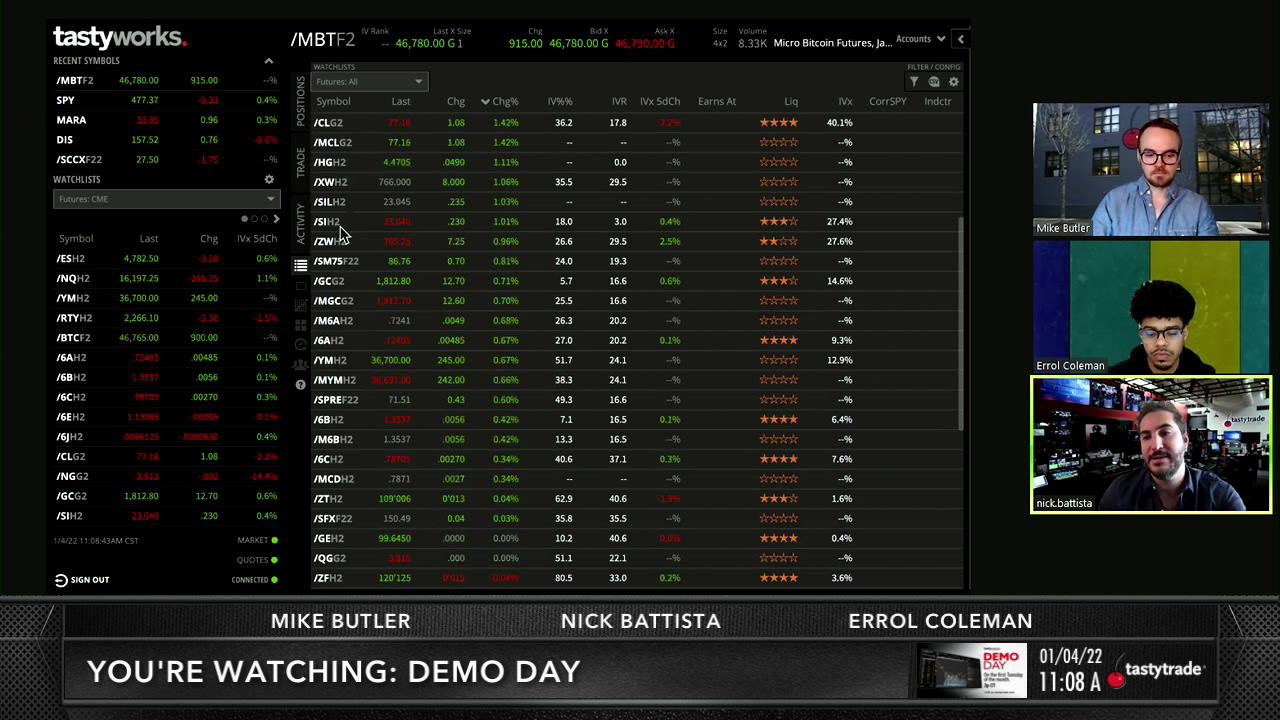Click the liquidity stars in the /CLG2 row
Viewport: 1280px width, 720px height.
(x=778, y=123)
